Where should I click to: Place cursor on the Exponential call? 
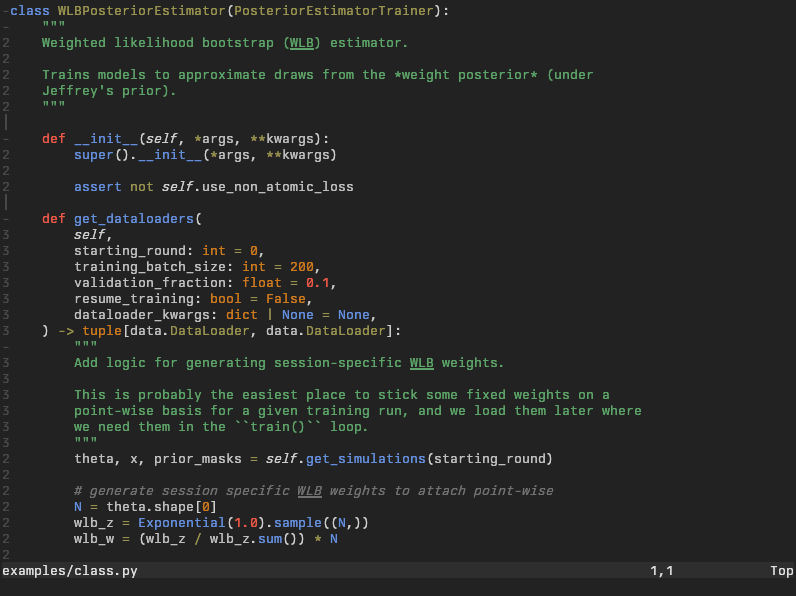pos(181,523)
